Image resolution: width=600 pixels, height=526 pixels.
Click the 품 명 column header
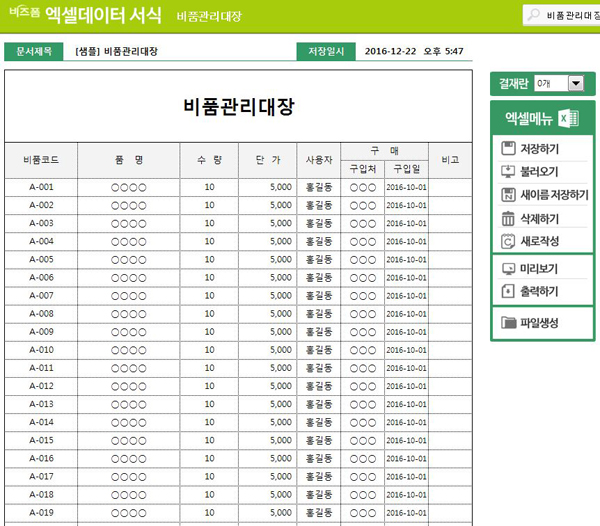pos(129,160)
